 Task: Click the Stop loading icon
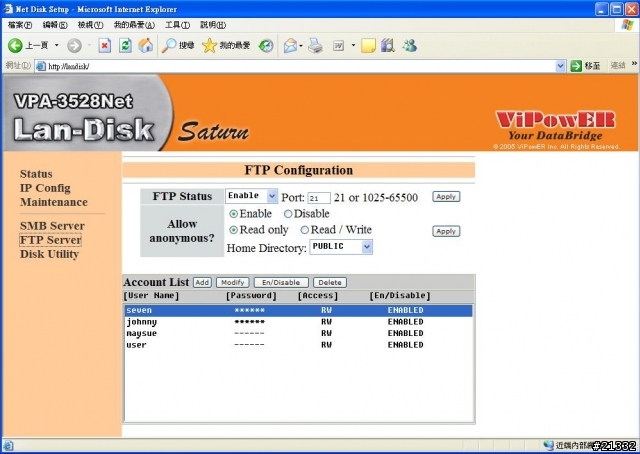[104, 45]
